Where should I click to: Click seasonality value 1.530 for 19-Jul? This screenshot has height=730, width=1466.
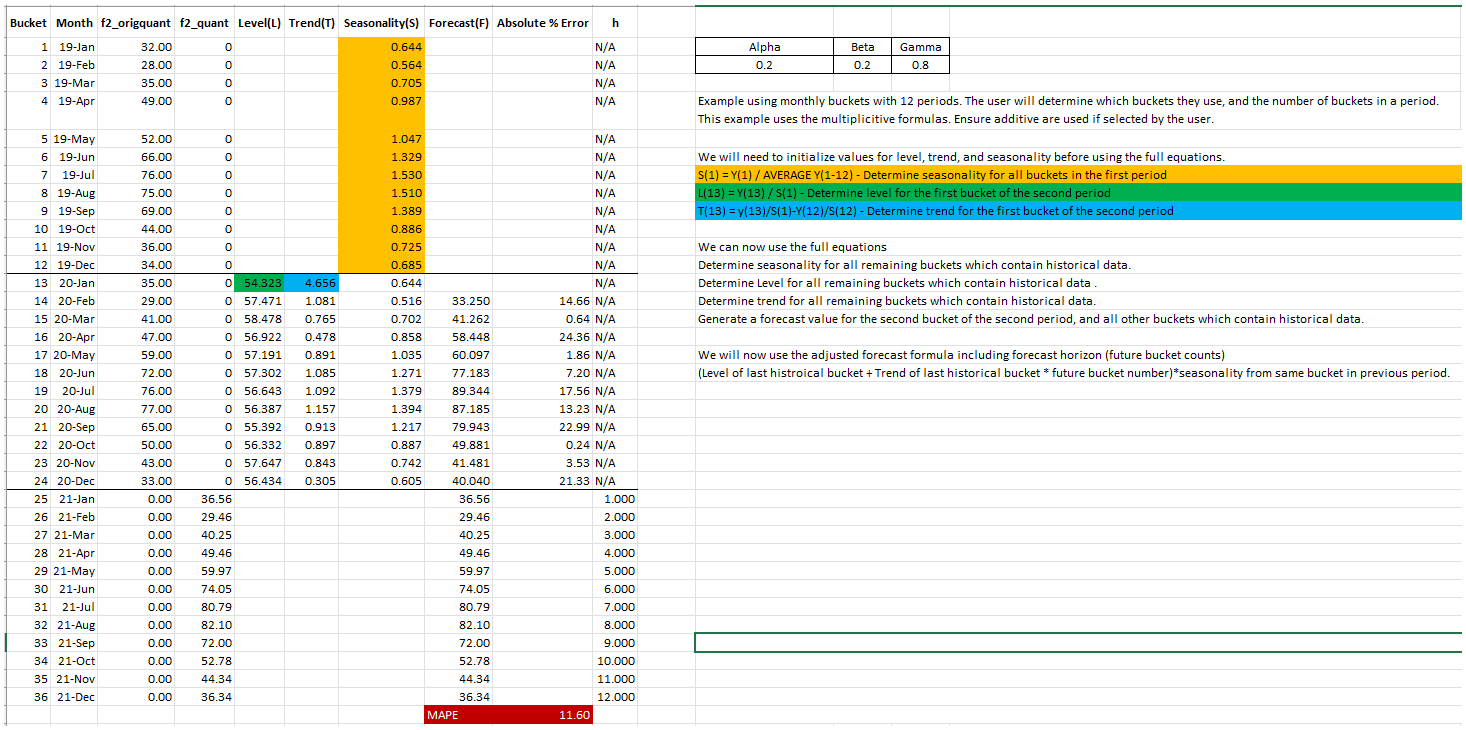(x=382, y=175)
